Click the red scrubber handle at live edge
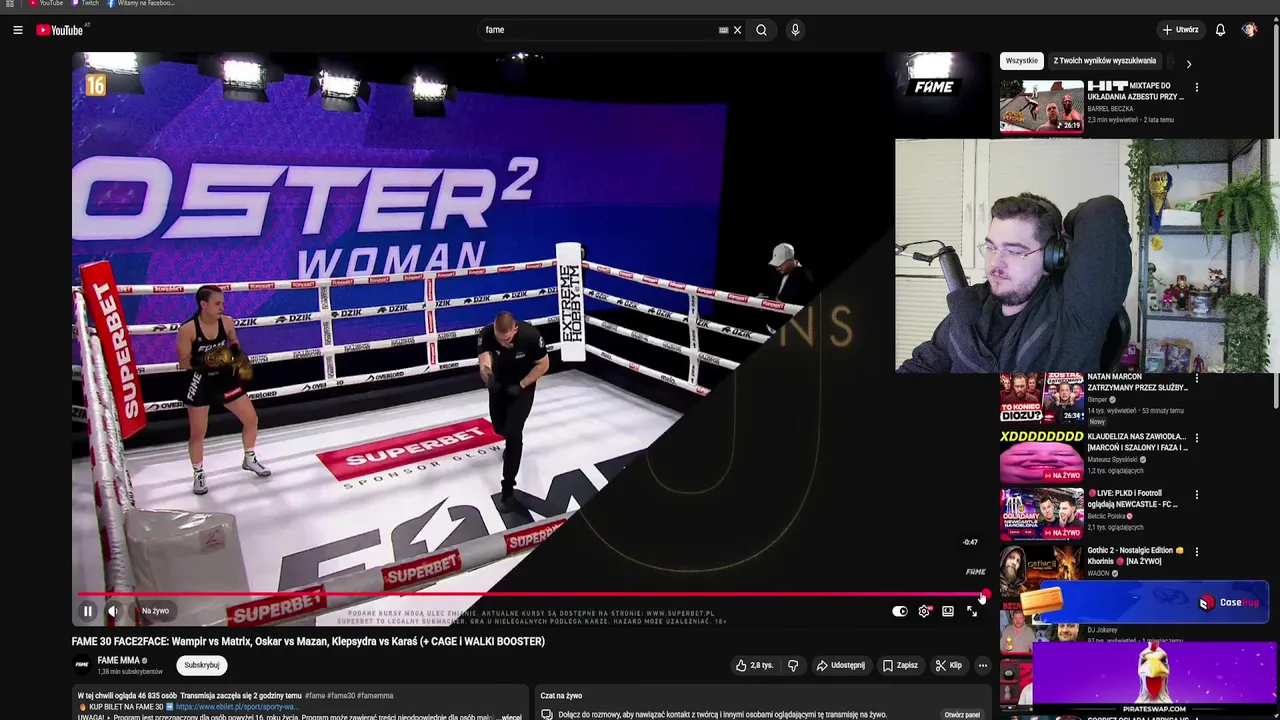 (x=984, y=596)
